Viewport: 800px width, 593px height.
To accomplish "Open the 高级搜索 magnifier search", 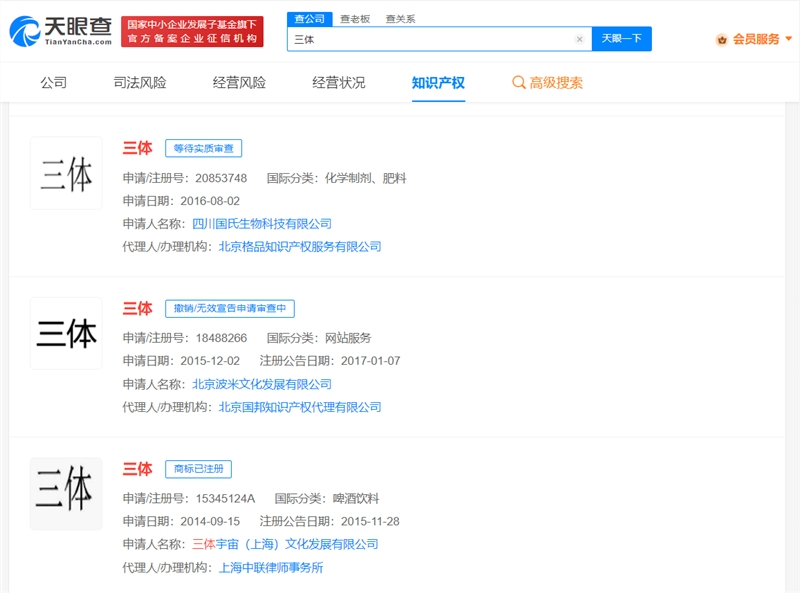I will (x=547, y=83).
